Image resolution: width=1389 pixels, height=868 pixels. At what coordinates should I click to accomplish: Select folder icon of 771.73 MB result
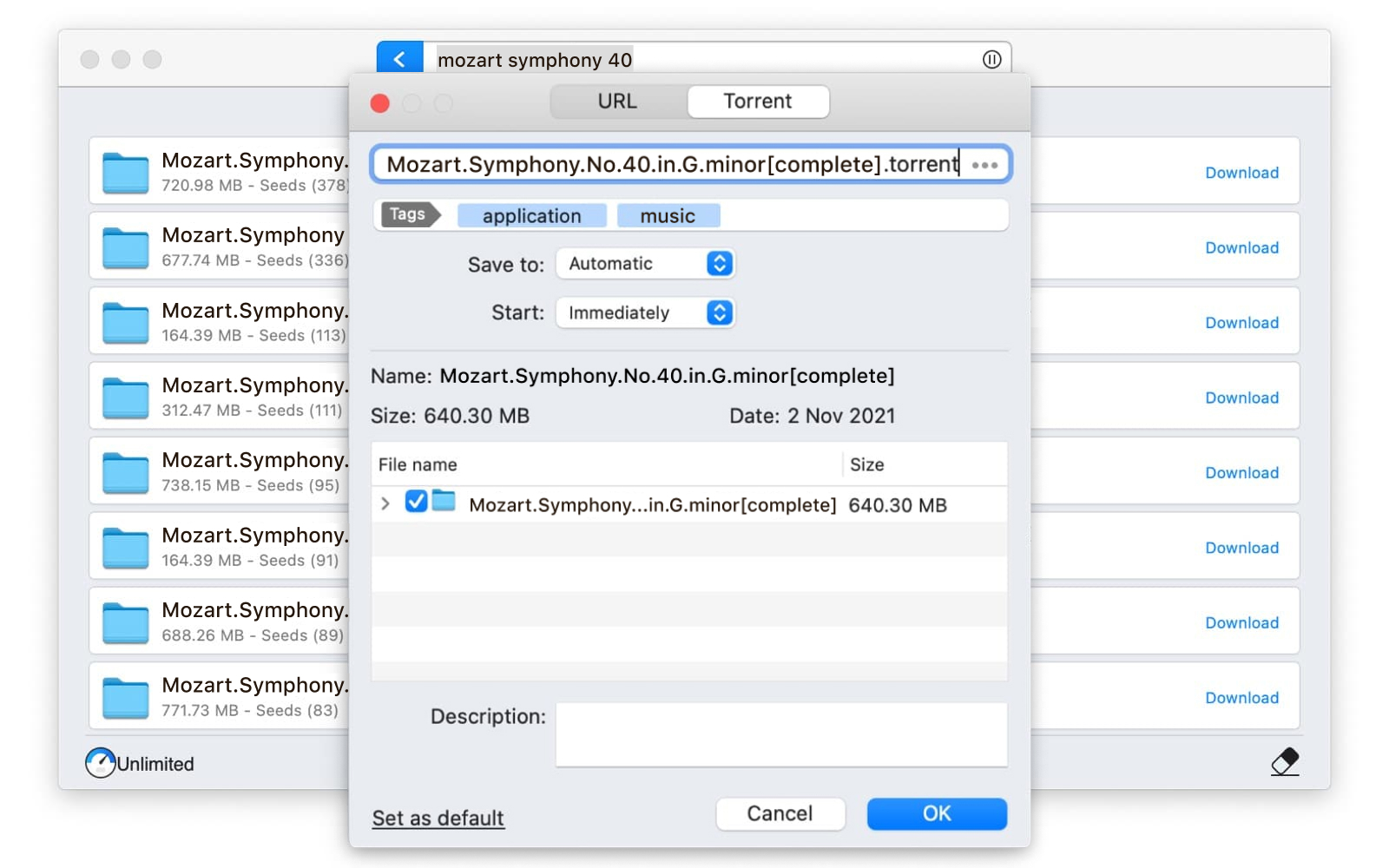pyautogui.click(x=126, y=698)
